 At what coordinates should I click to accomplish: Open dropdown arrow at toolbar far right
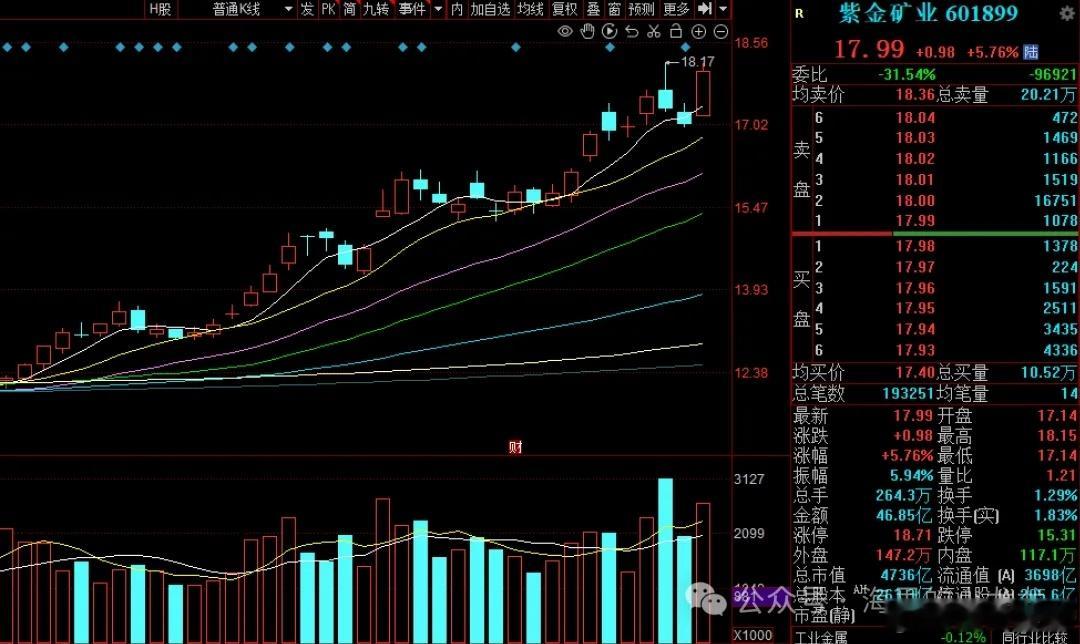click(723, 9)
